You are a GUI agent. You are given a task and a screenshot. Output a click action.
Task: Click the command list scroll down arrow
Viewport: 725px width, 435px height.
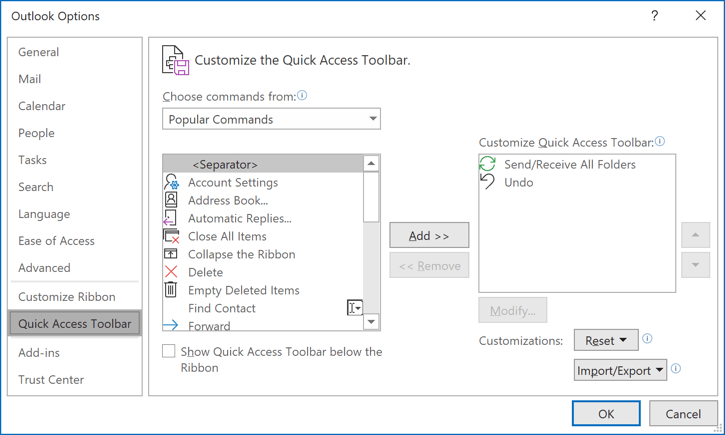371,322
